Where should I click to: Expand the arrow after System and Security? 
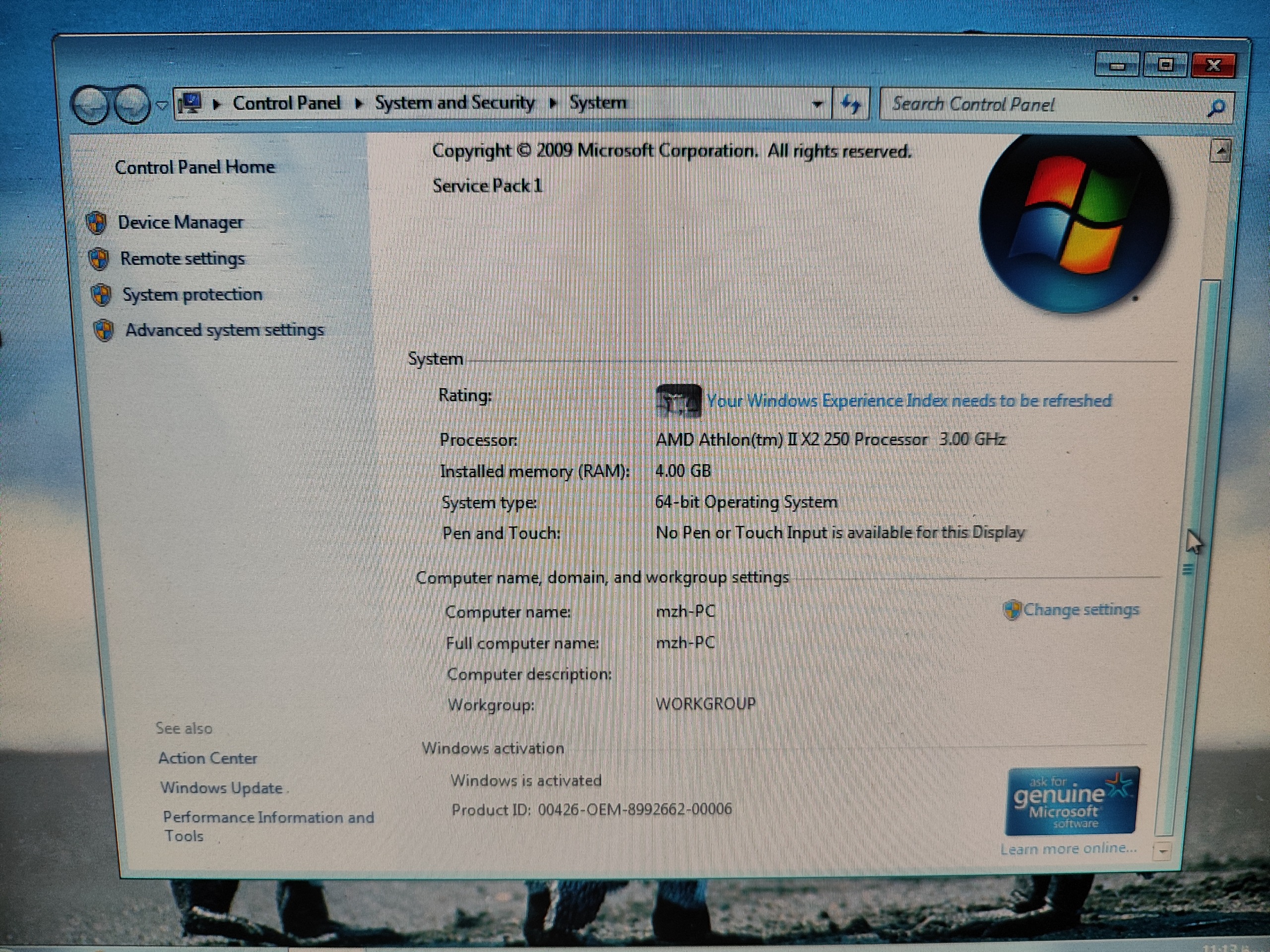(x=553, y=103)
